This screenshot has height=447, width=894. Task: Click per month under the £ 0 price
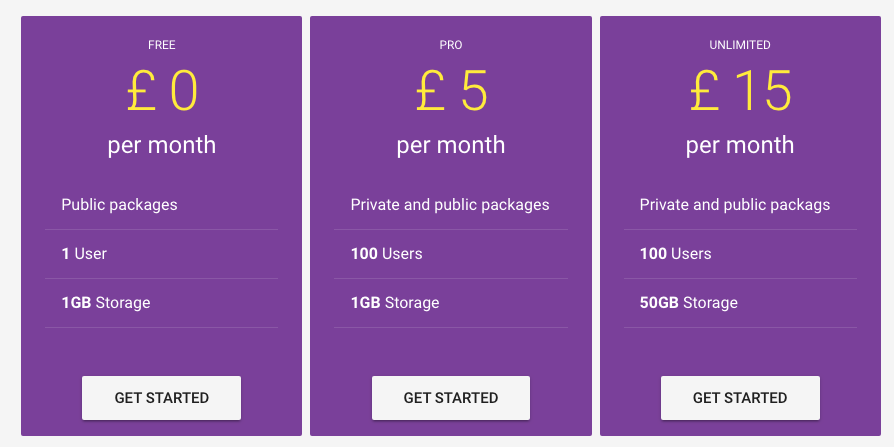click(162, 145)
